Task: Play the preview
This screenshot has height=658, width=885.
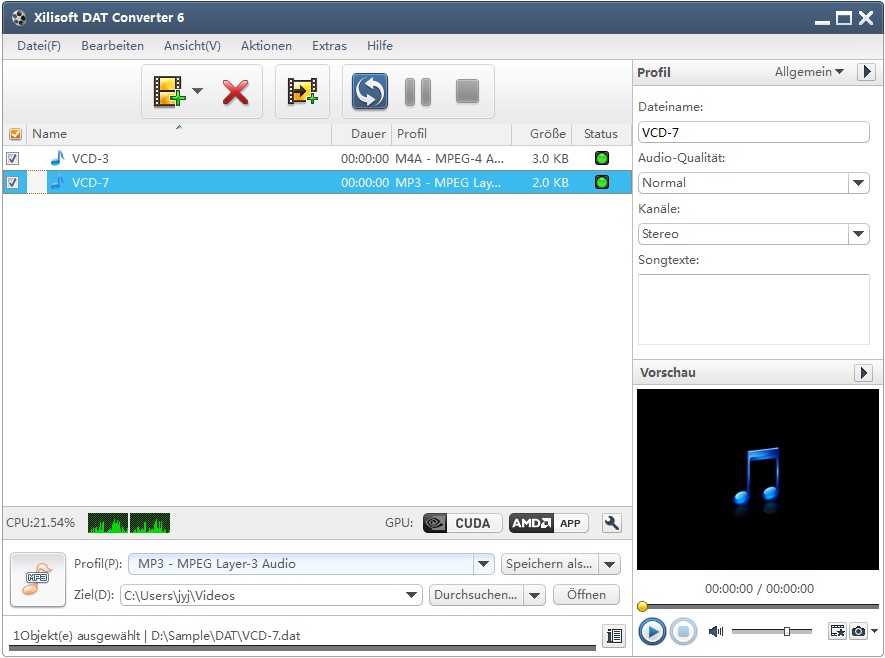Action: click(x=652, y=631)
